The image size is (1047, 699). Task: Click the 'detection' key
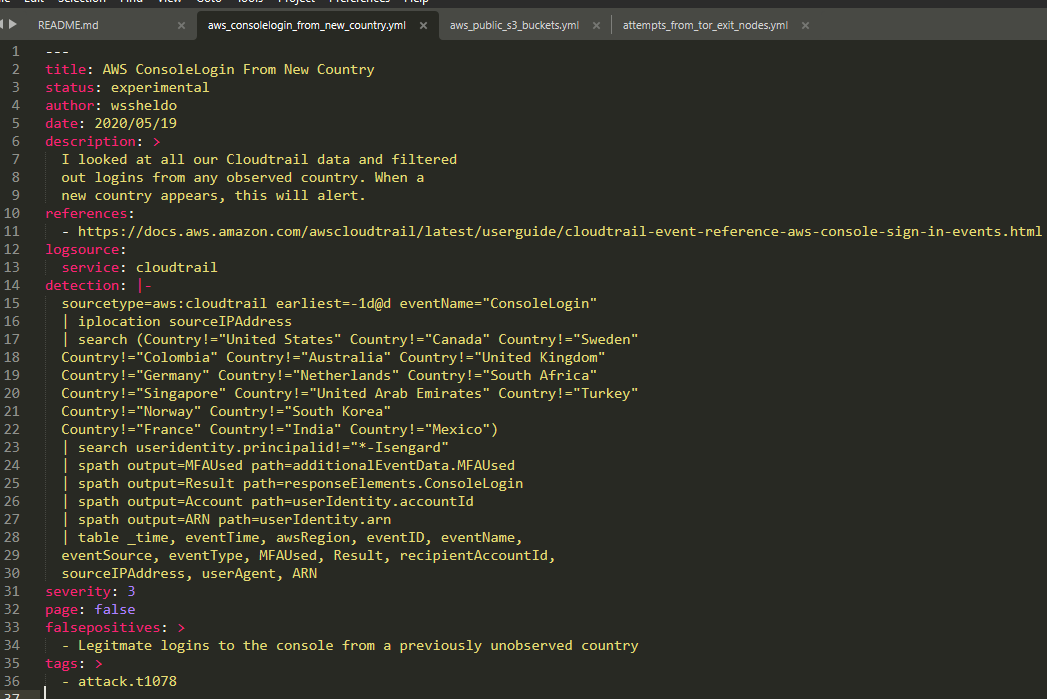click(82, 286)
